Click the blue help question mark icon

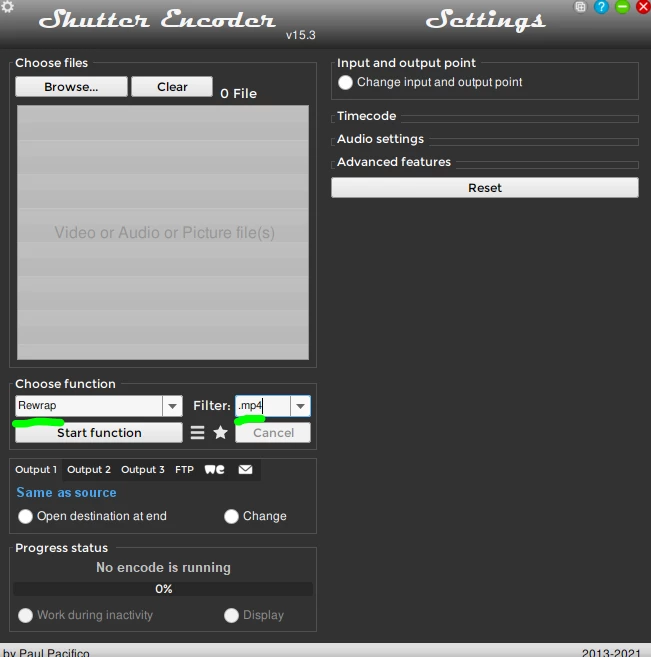601,7
